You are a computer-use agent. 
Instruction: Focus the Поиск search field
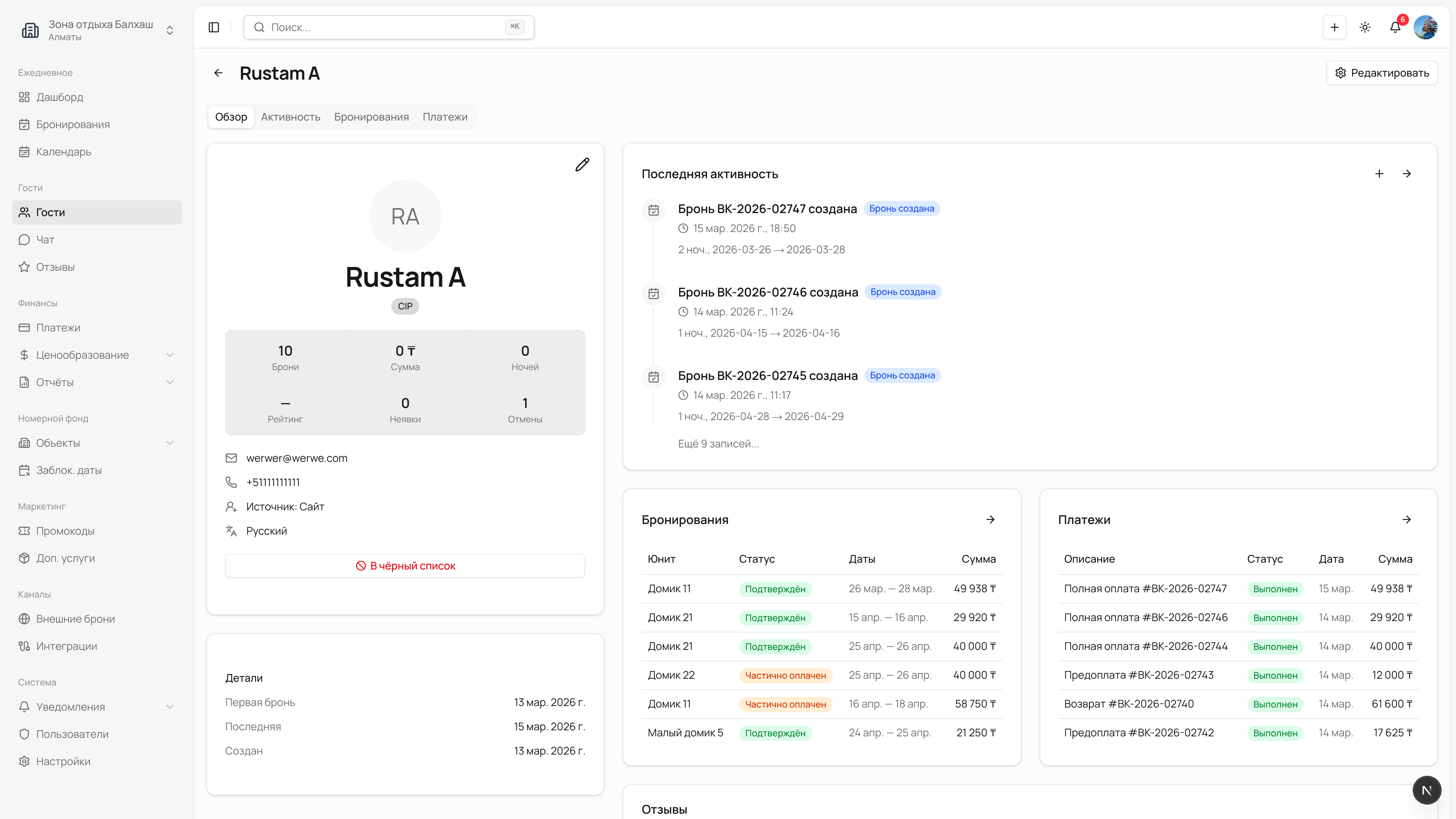[x=389, y=27]
